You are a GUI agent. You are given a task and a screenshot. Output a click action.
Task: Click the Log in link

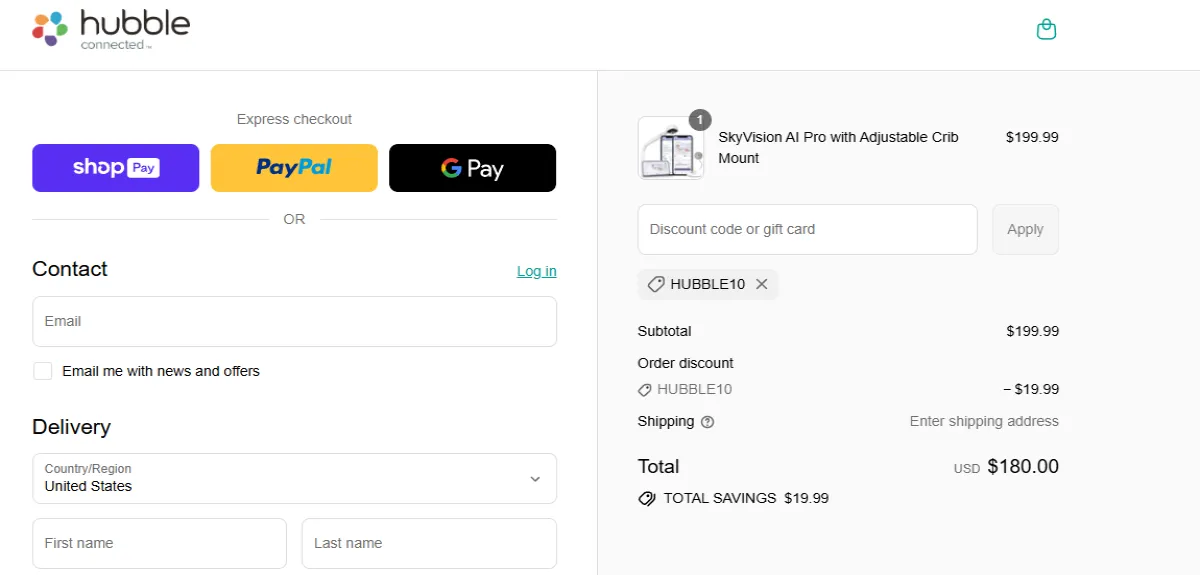pos(537,271)
